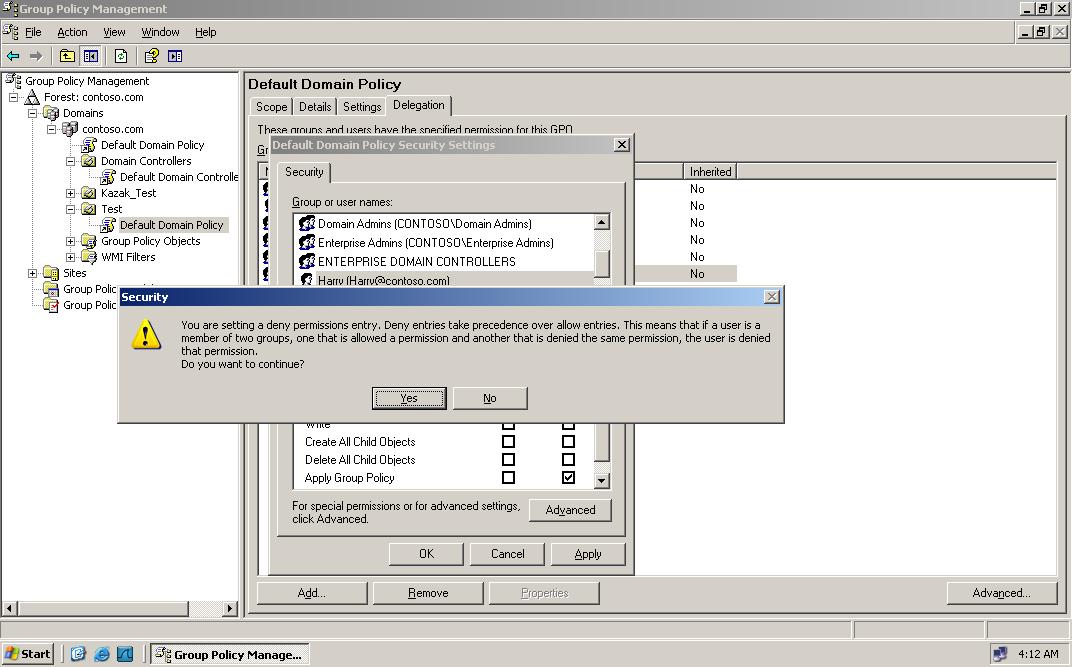Viewport: 1072px width, 667px height.
Task: Switch to the Settings tab
Action: coord(362,107)
